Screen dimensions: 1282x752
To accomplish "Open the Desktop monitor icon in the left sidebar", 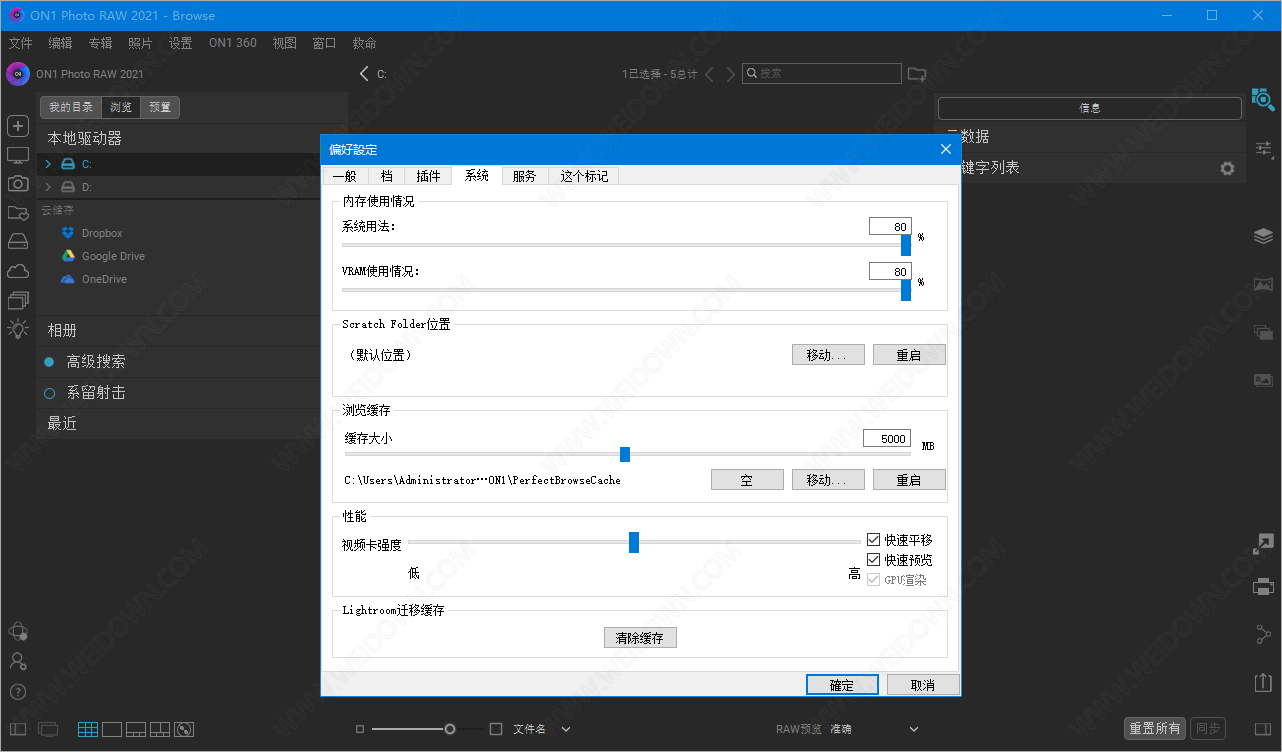I will 17,155.
